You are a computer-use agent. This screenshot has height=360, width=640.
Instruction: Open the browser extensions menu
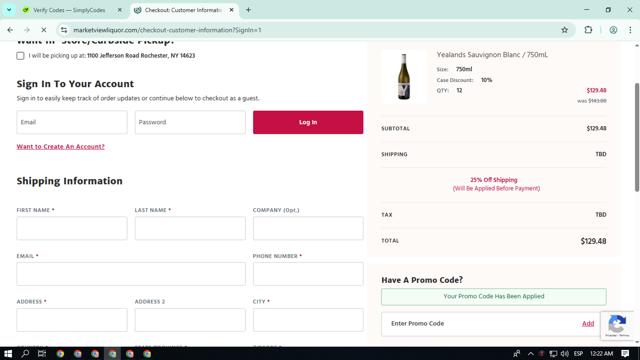[x=588, y=30]
